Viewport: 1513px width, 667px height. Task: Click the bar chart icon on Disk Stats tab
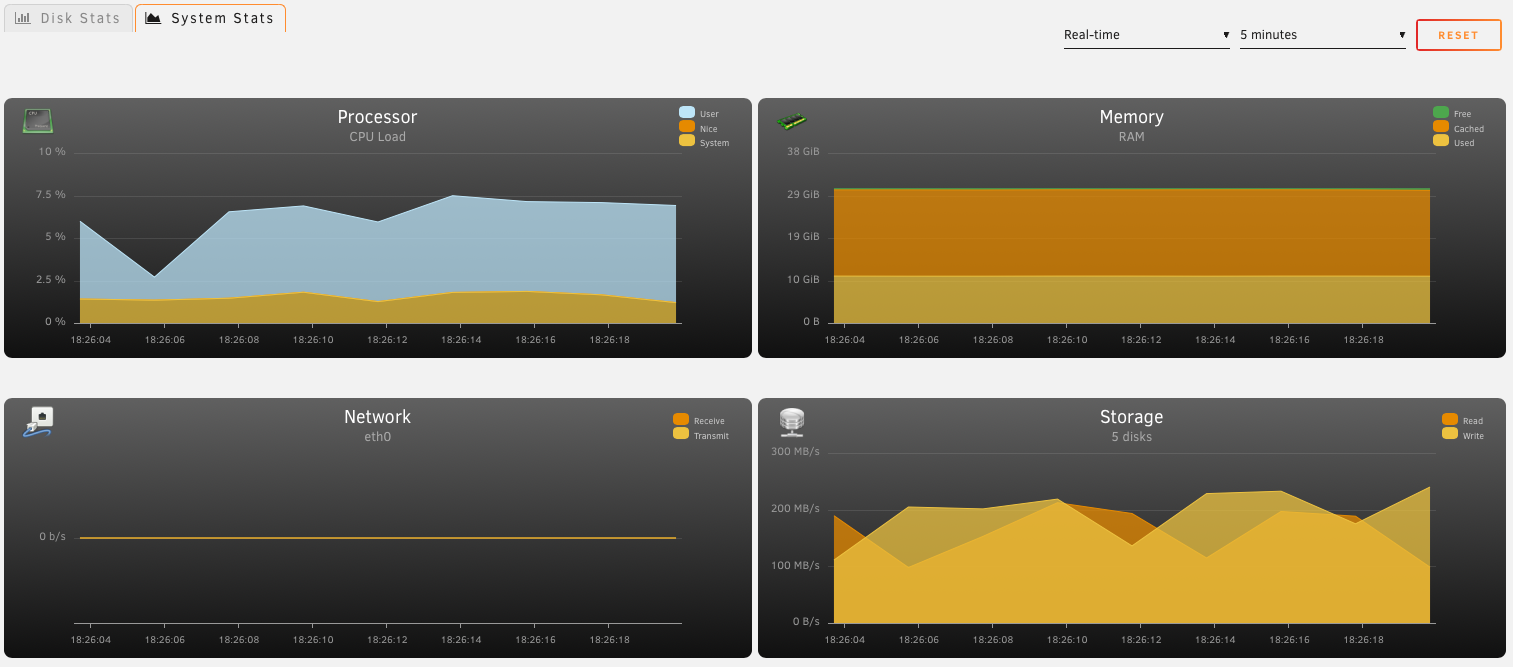click(22, 18)
